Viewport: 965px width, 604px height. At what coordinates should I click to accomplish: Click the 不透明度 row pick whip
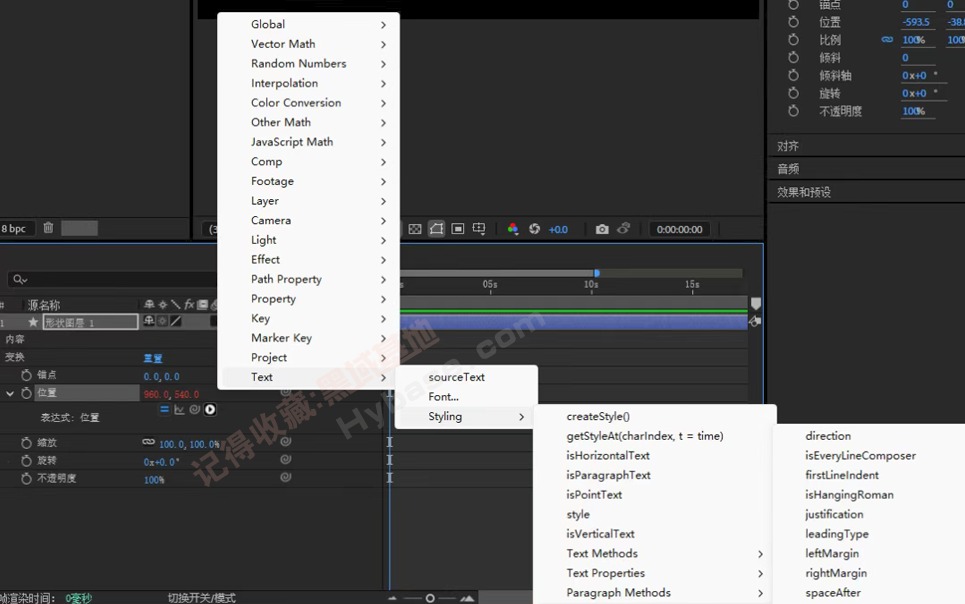(x=286, y=477)
